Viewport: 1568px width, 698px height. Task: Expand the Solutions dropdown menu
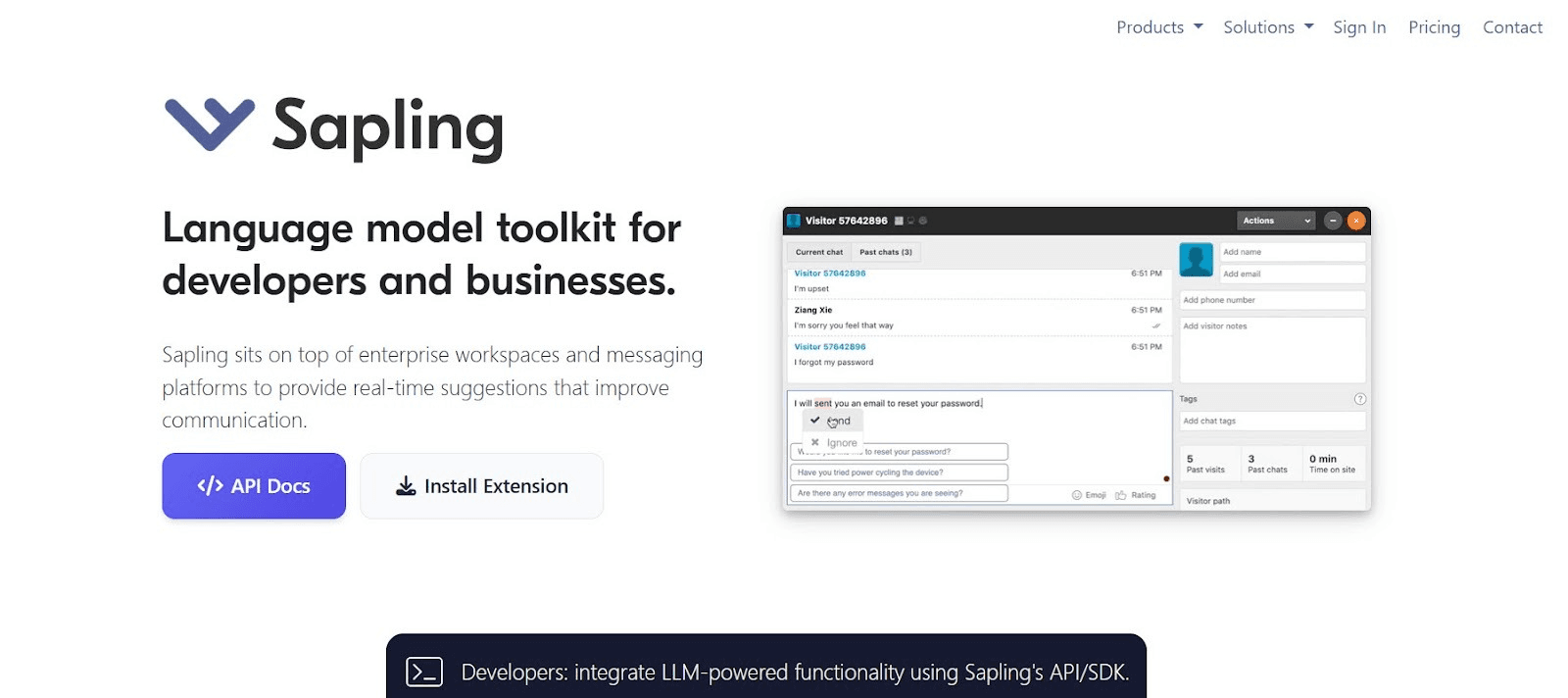[x=1268, y=27]
